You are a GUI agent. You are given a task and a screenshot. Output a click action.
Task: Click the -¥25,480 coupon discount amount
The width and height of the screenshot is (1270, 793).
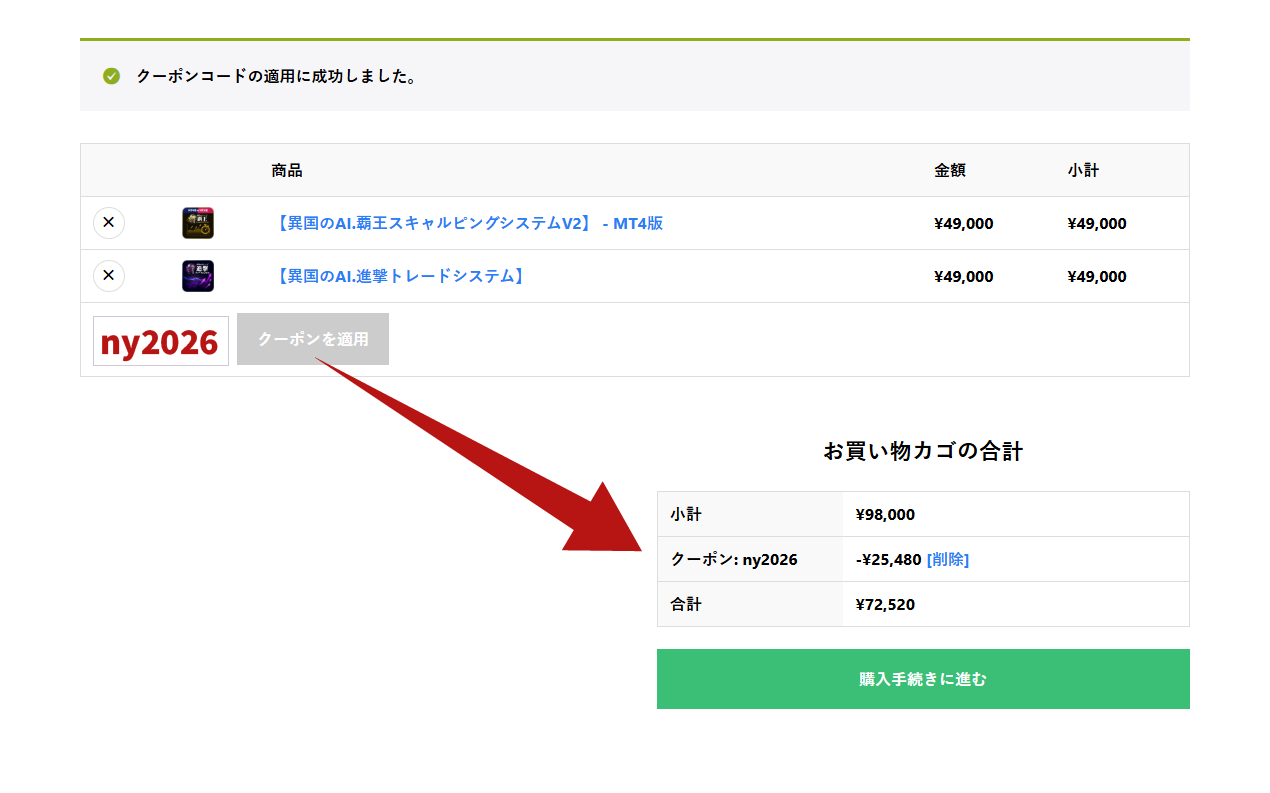click(888, 559)
